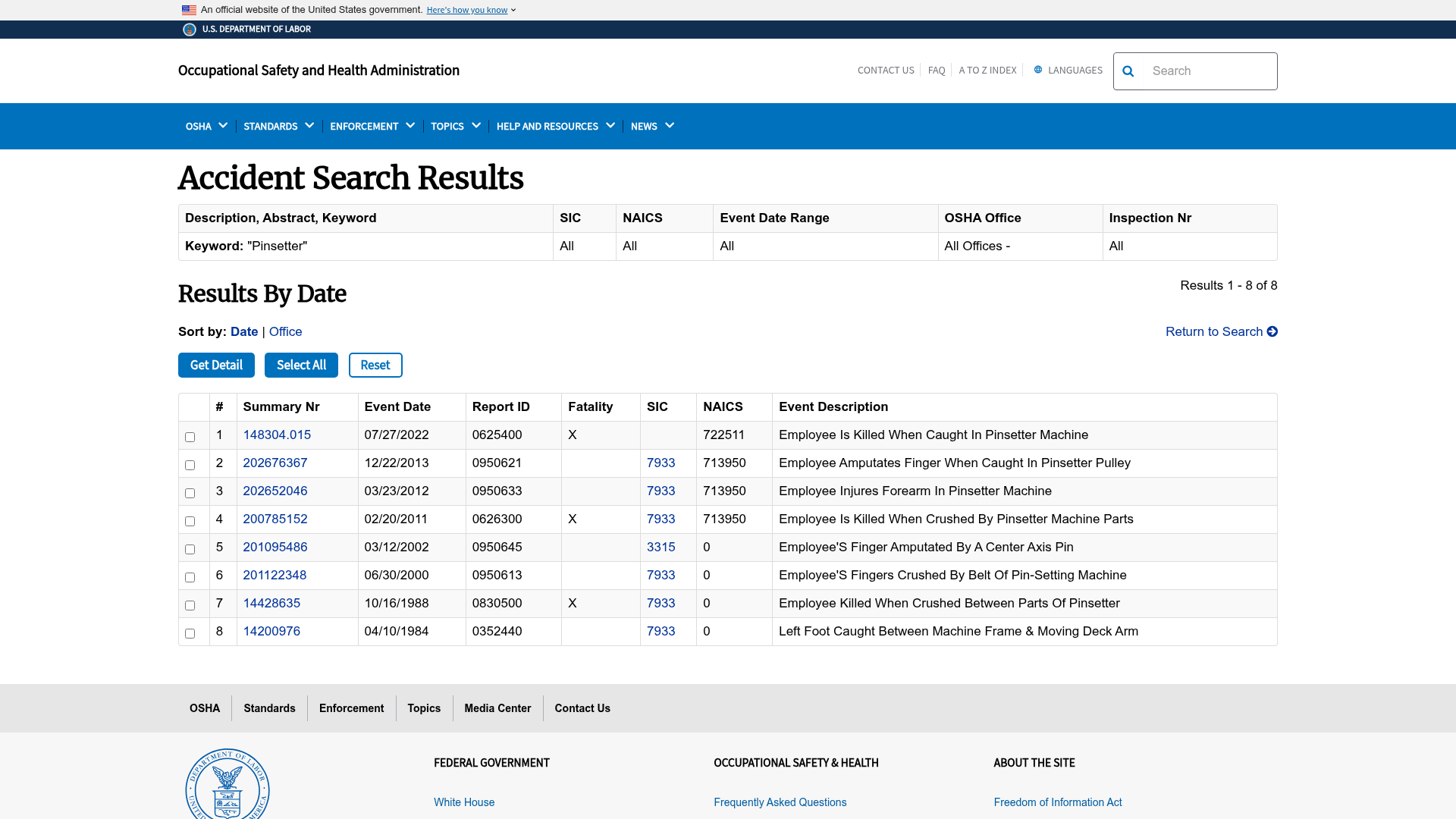The width and height of the screenshot is (1456, 819).
Task: Select the checkbox for summary 201122348
Action: [190, 577]
